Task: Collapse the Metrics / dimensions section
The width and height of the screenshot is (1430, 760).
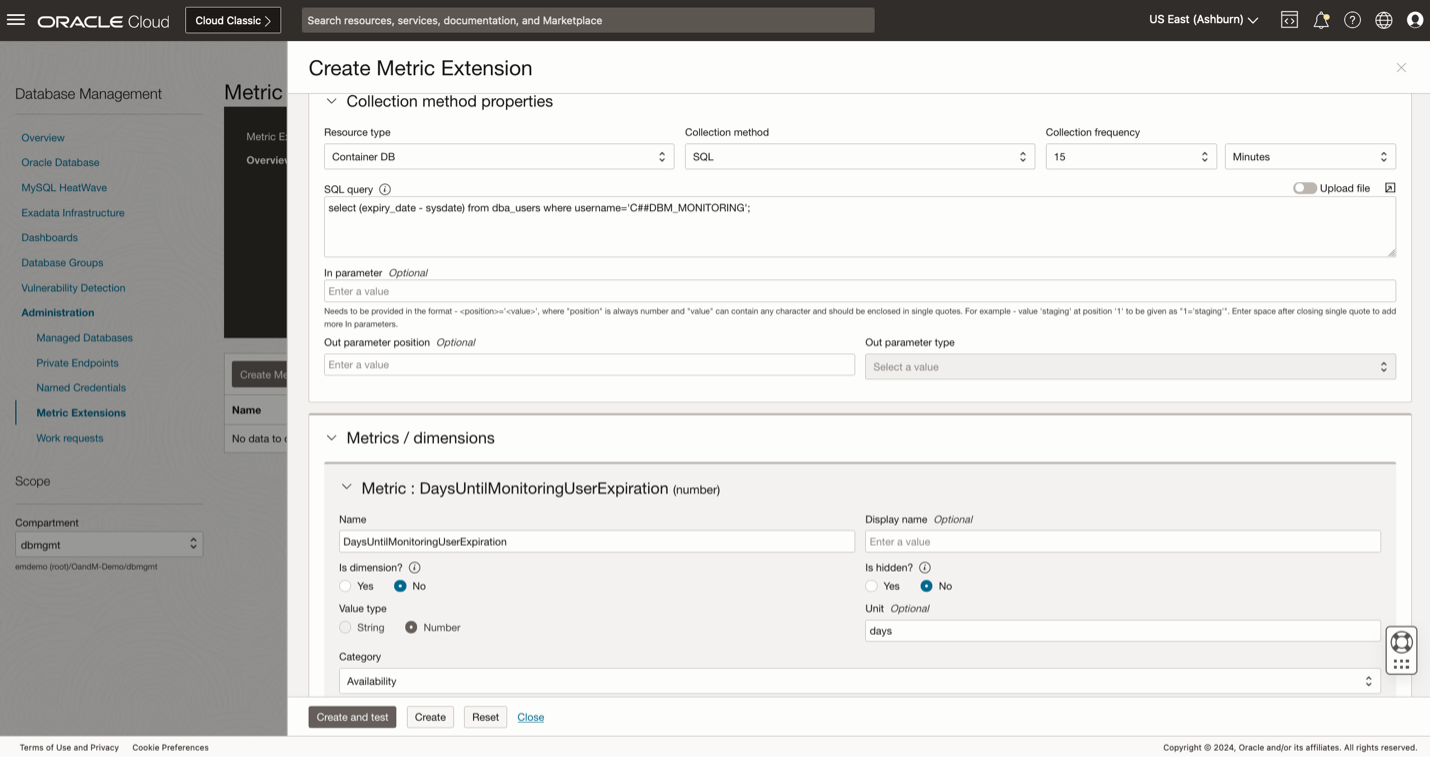Action: point(332,438)
